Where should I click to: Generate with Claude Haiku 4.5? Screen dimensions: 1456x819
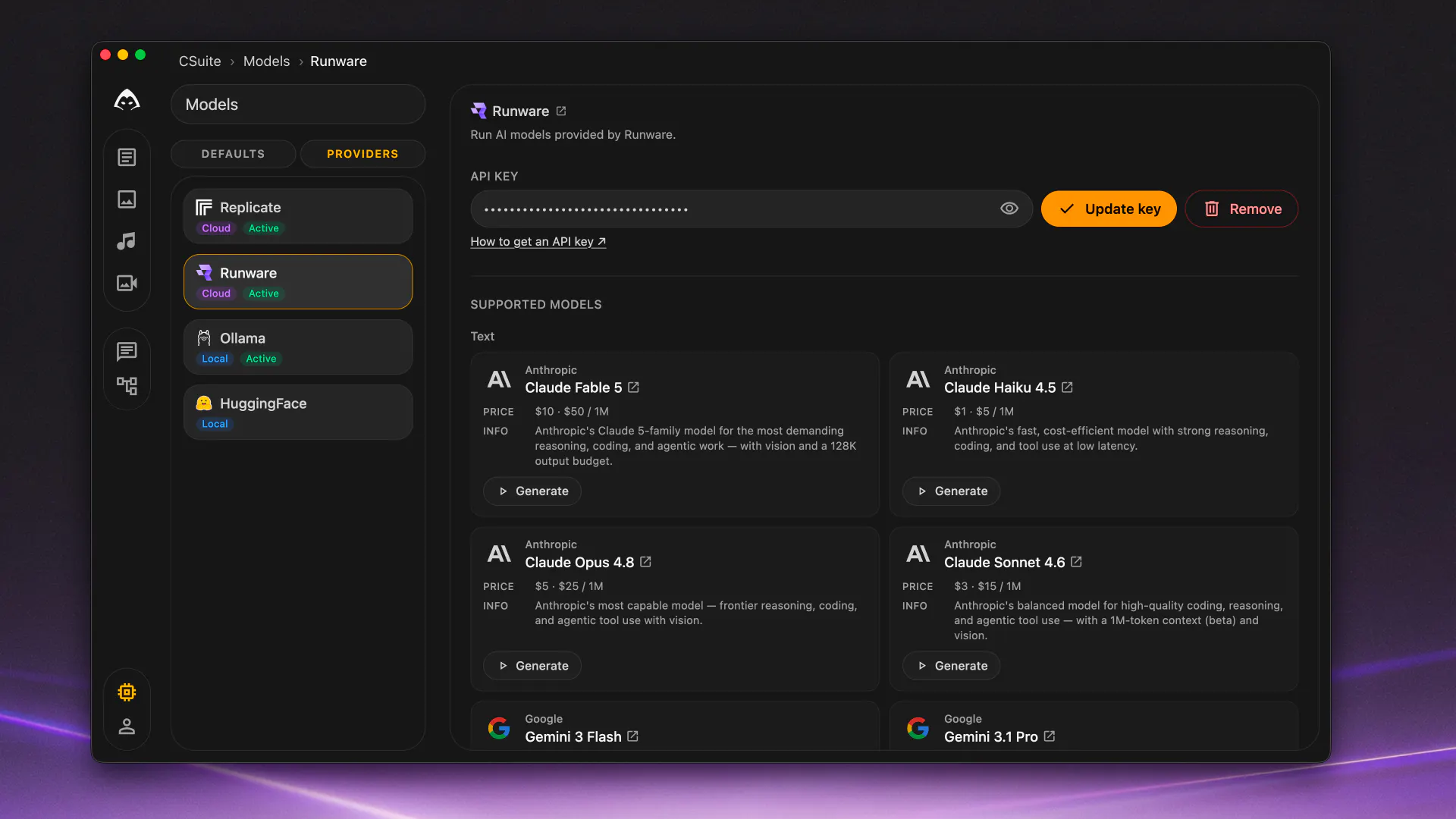951,491
